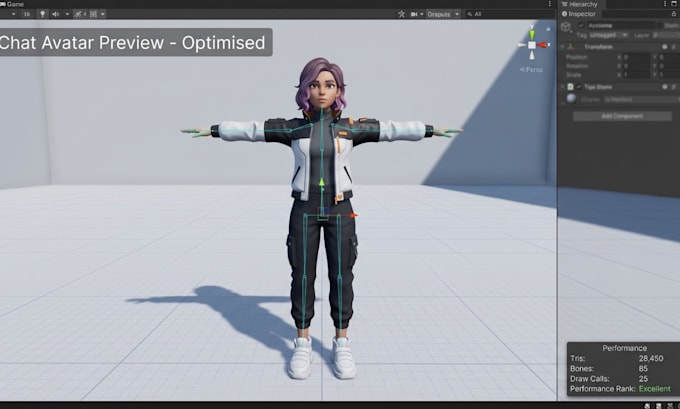The image size is (680, 409).
Task: Open the Transform component help icon
Action: pyautogui.click(x=665, y=46)
